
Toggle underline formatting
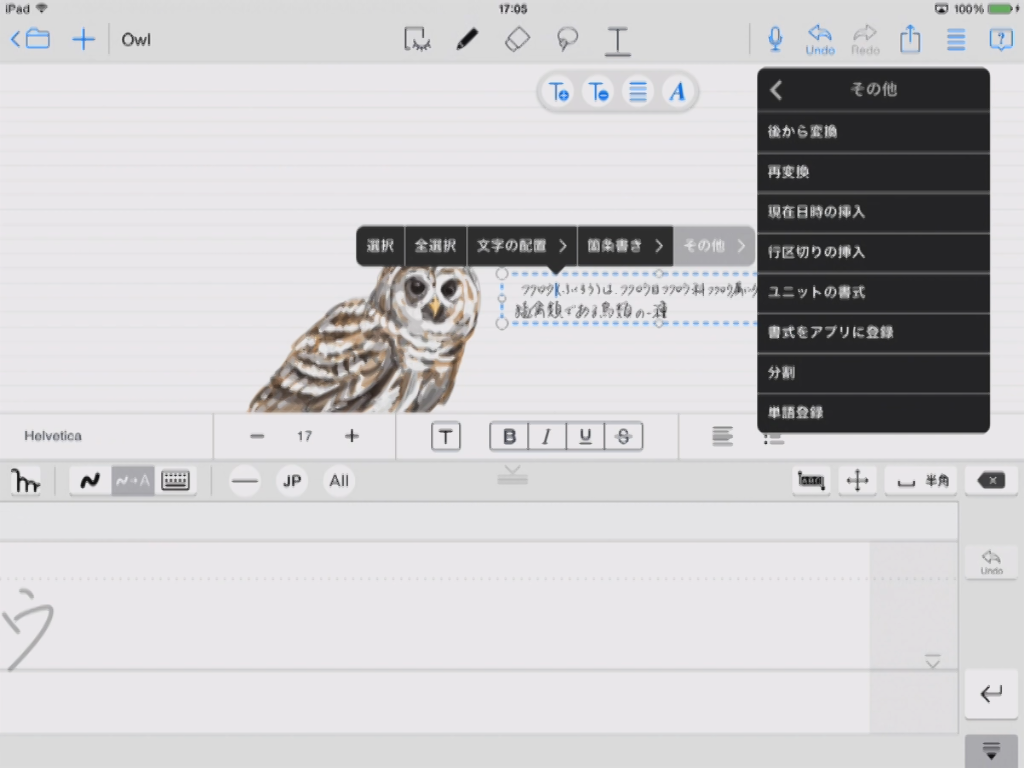pyautogui.click(x=585, y=436)
